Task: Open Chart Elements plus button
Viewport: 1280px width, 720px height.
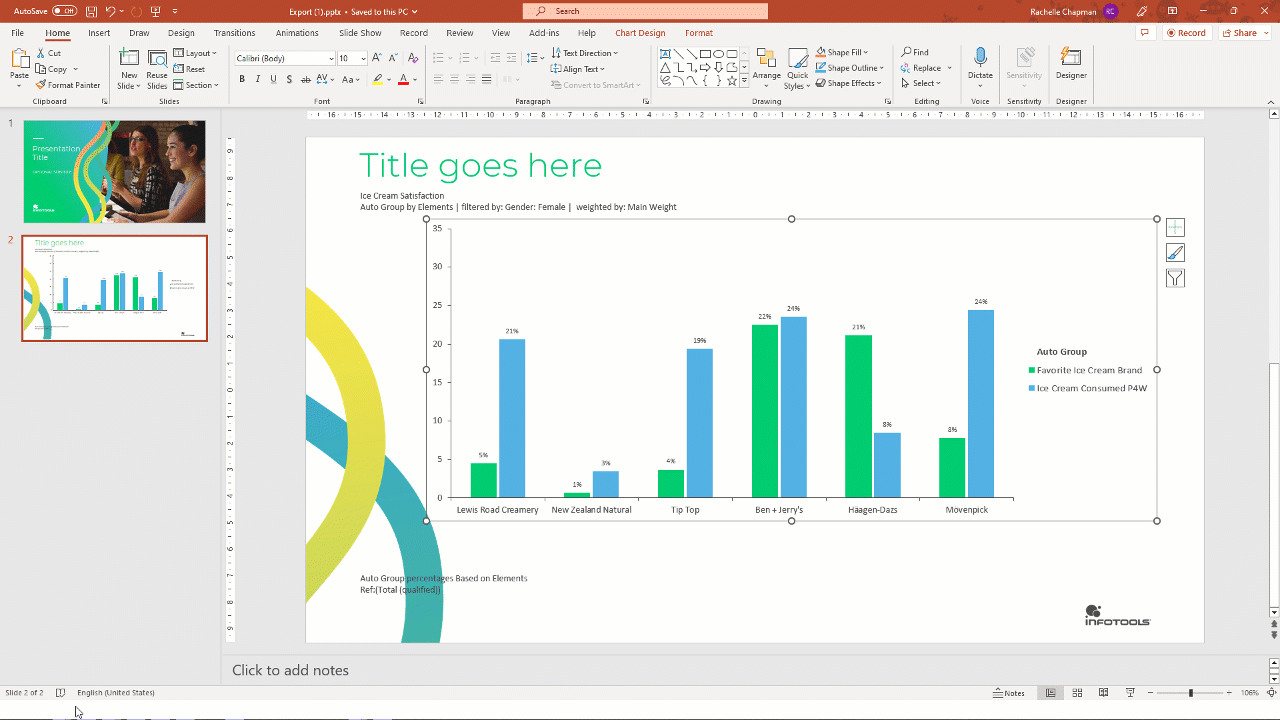Action: [x=1175, y=227]
